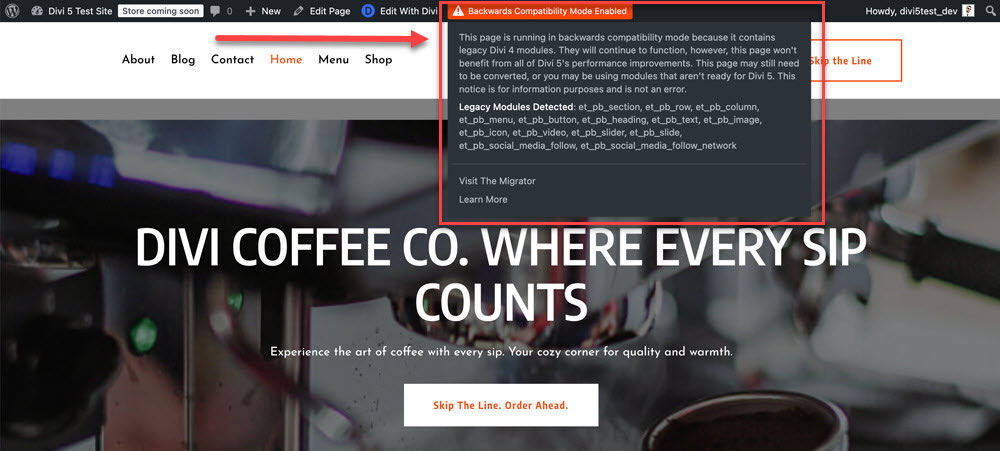This screenshot has height=451, width=1000.
Task: Open Howdy, divi5test_dev account menu
Action: [919, 11]
